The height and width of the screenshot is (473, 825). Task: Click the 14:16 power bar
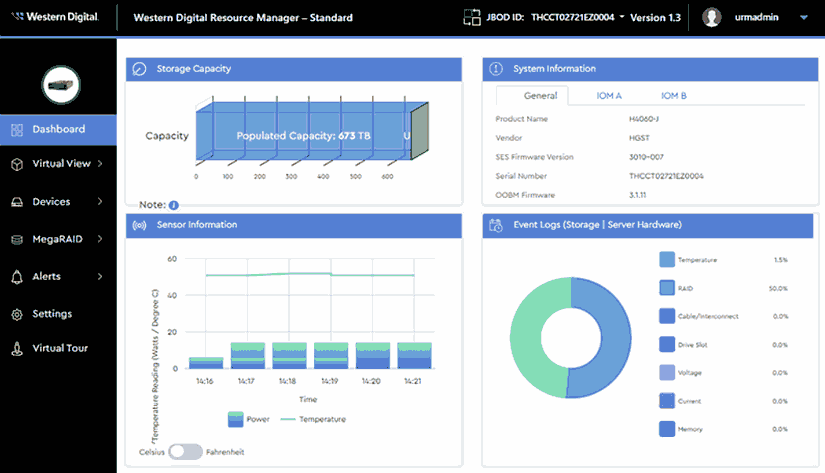[206, 363]
